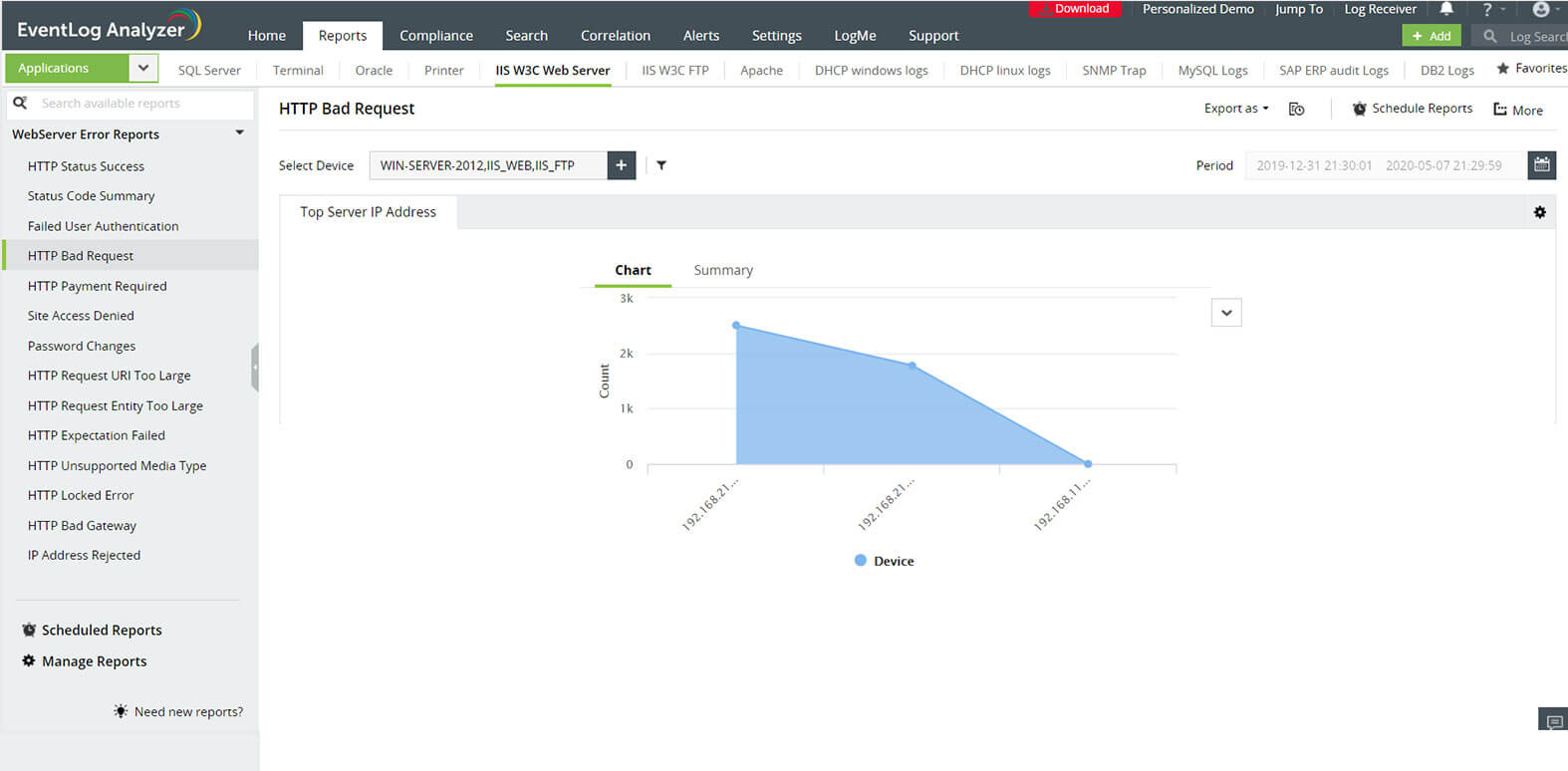Click the Log Search magnifier icon

point(1490,36)
